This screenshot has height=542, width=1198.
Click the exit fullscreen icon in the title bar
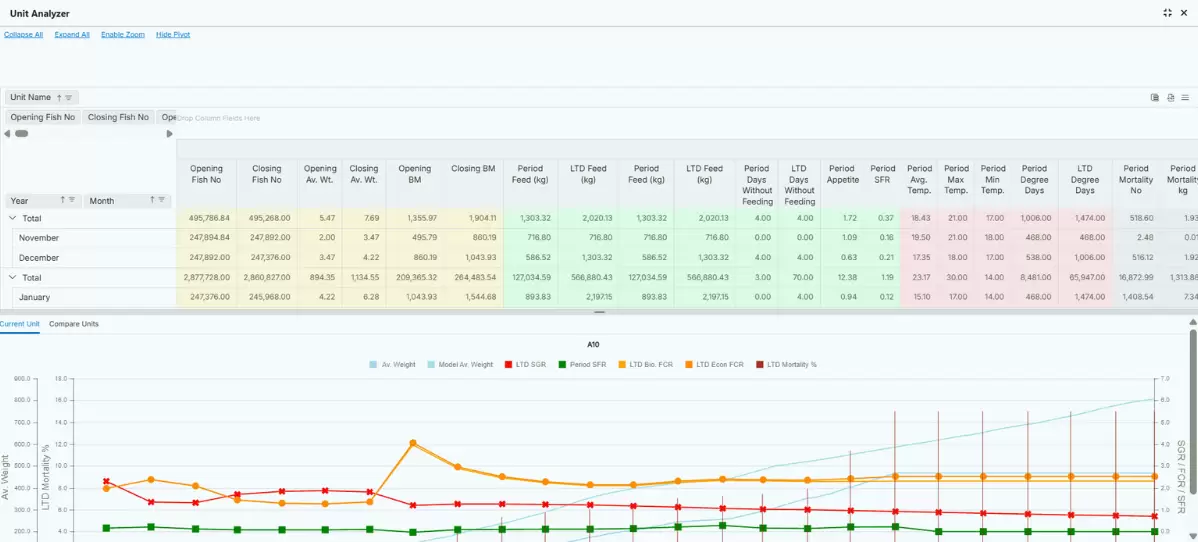pyautogui.click(x=1167, y=13)
